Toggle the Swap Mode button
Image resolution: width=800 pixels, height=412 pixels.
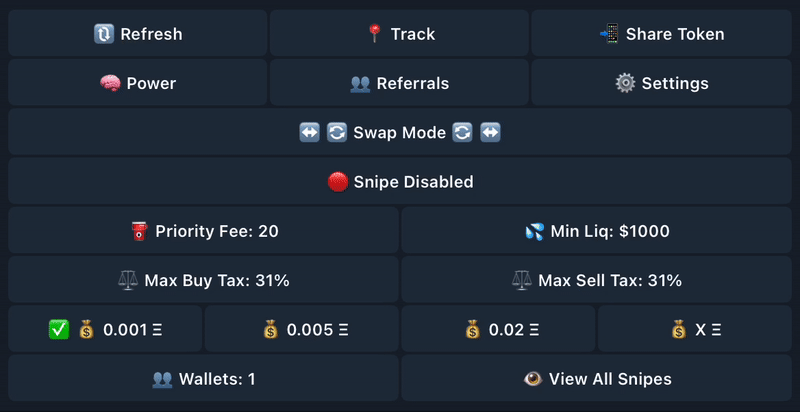(399, 133)
